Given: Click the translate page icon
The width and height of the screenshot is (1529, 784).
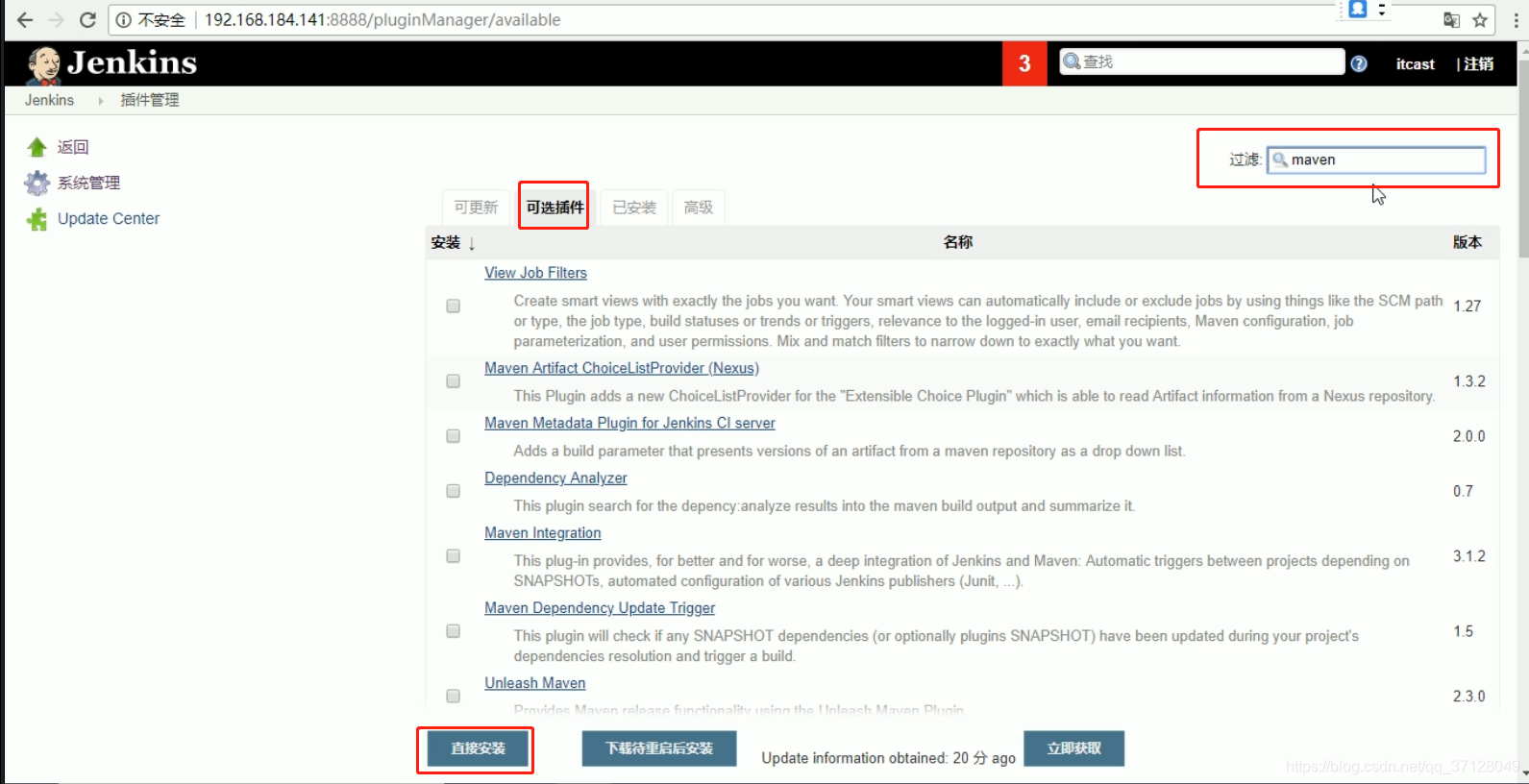Looking at the screenshot, I should [1451, 20].
